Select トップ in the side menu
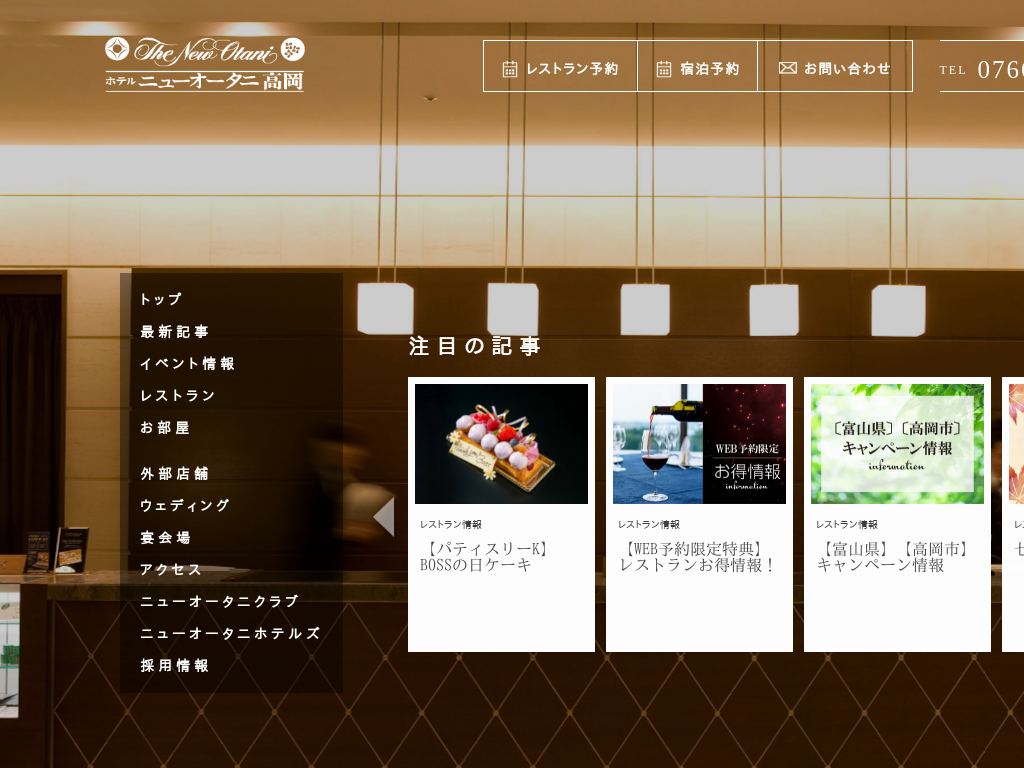The image size is (1024, 768). [161, 299]
